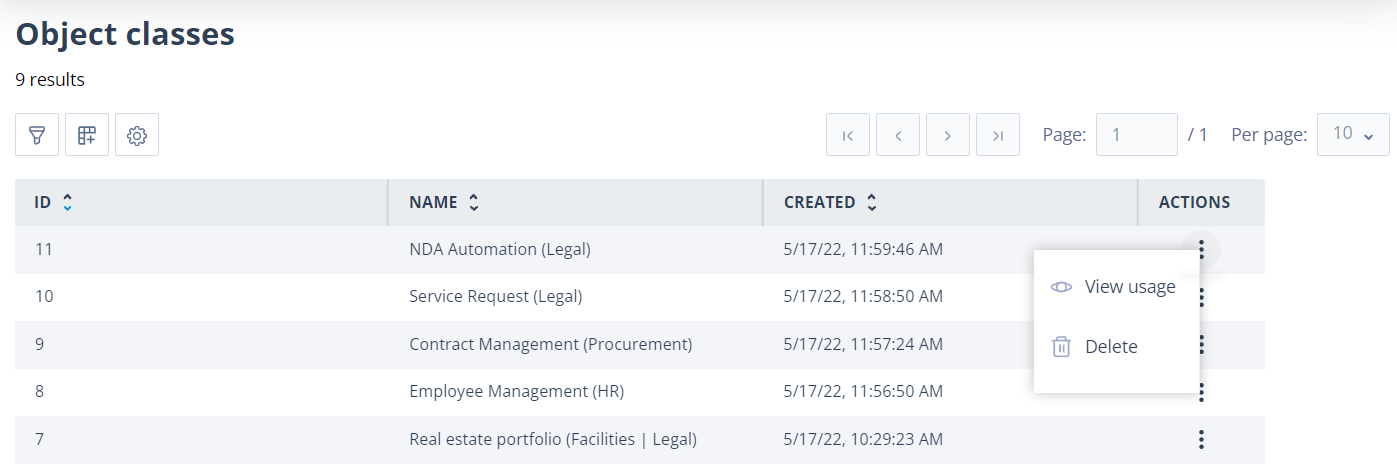Viewport: 1397px width, 470px height.
Task: Open actions menu for Employee Management (HR)
Action: click(x=1201, y=392)
